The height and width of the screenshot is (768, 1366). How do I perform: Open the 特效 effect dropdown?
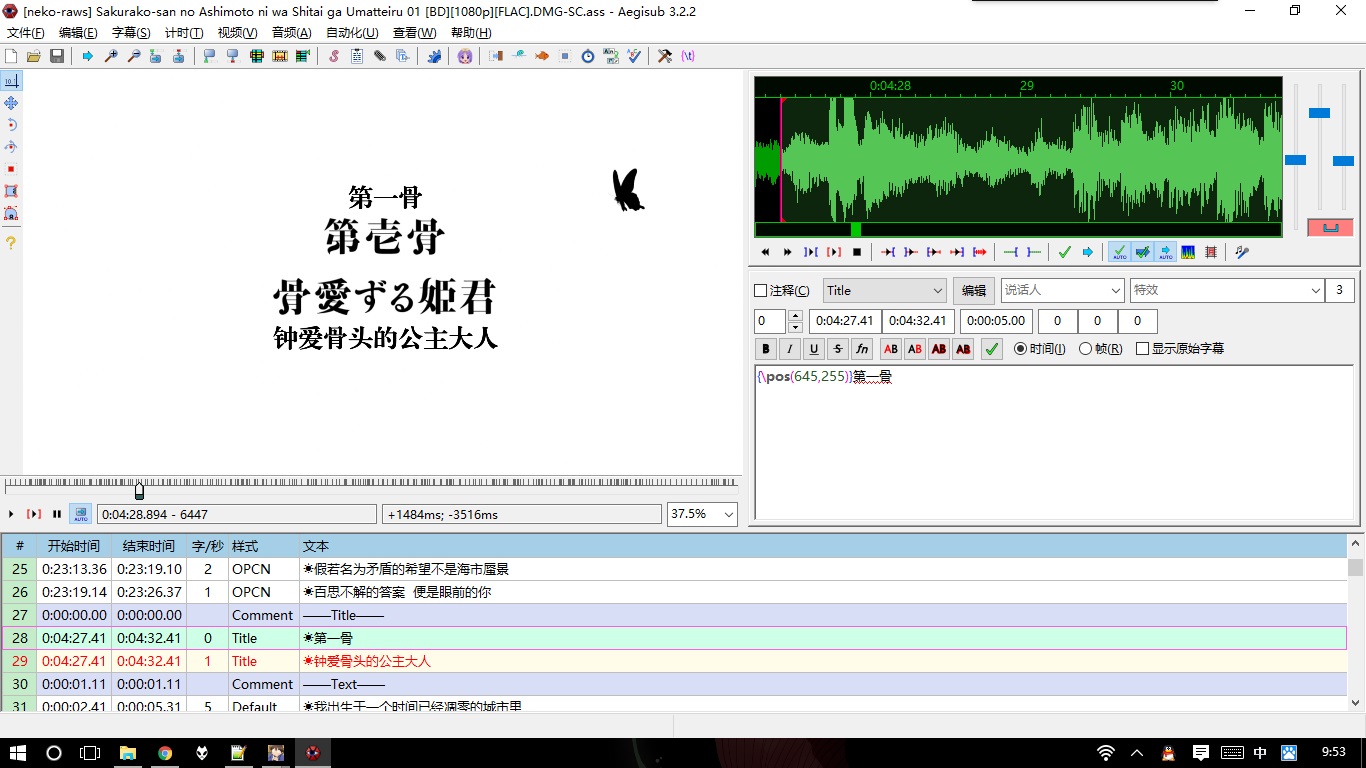click(x=1227, y=290)
